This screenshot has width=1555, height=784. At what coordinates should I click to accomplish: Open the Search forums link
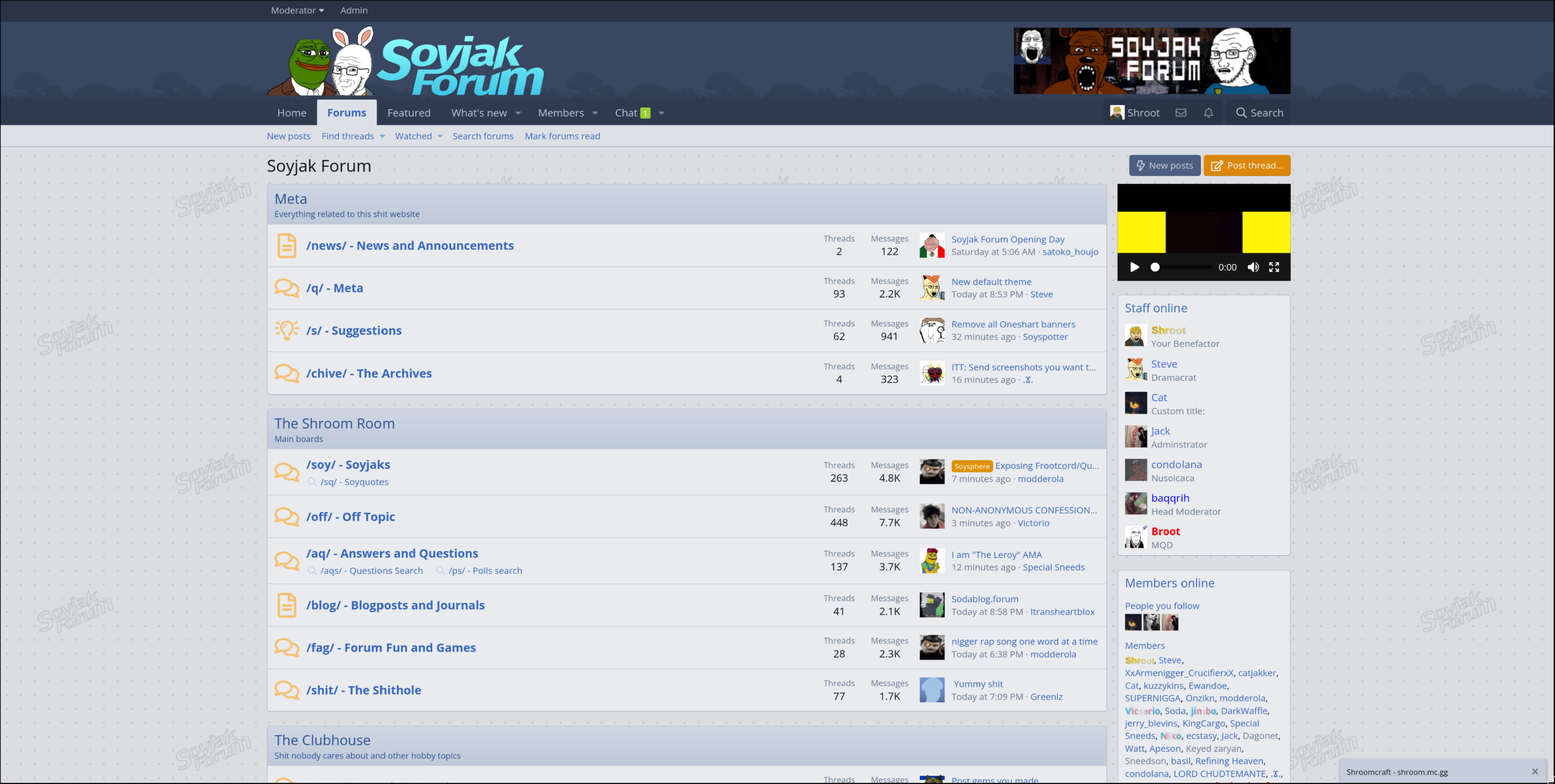(483, 136)
